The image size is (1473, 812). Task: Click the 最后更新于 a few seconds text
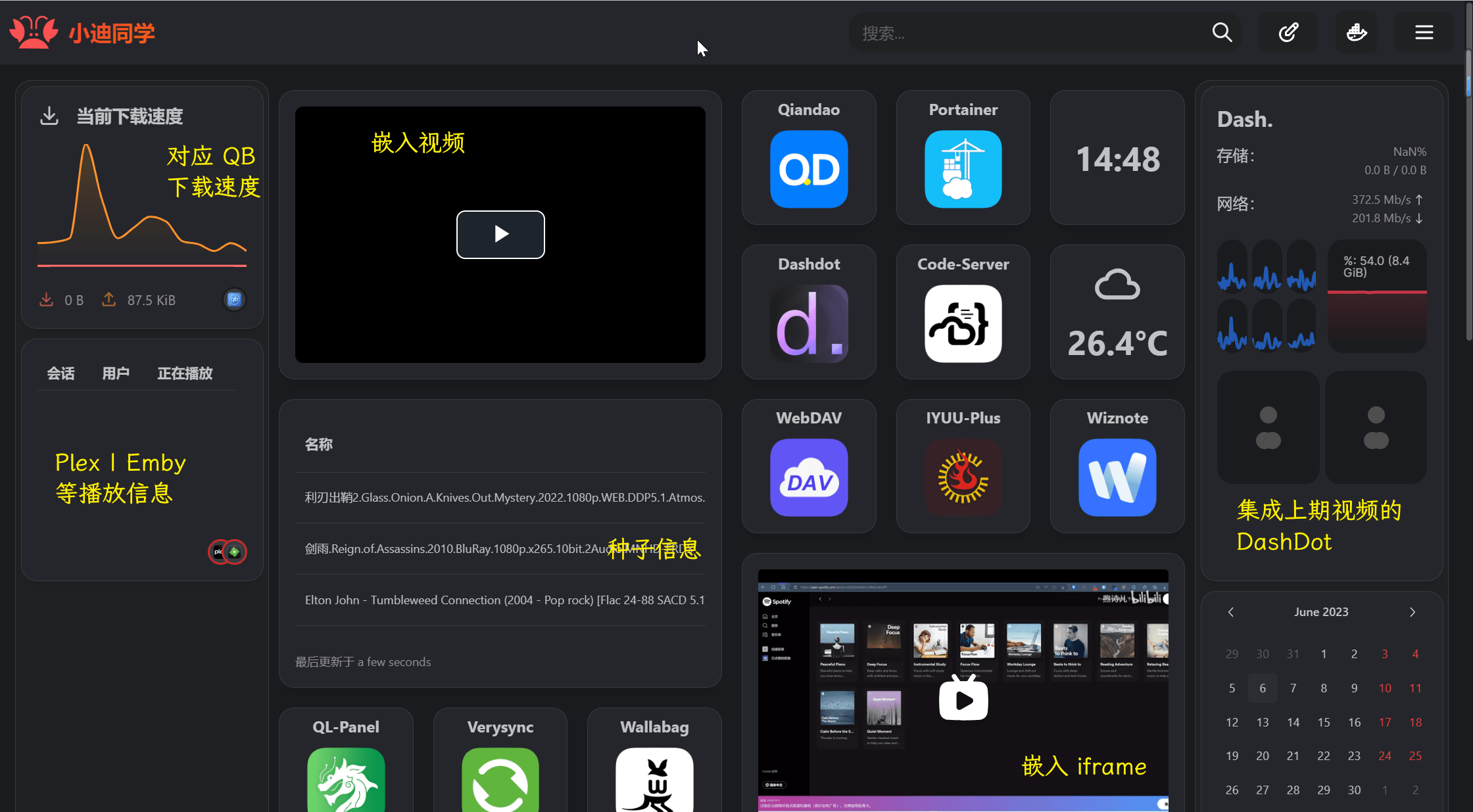tap(363, 662)
